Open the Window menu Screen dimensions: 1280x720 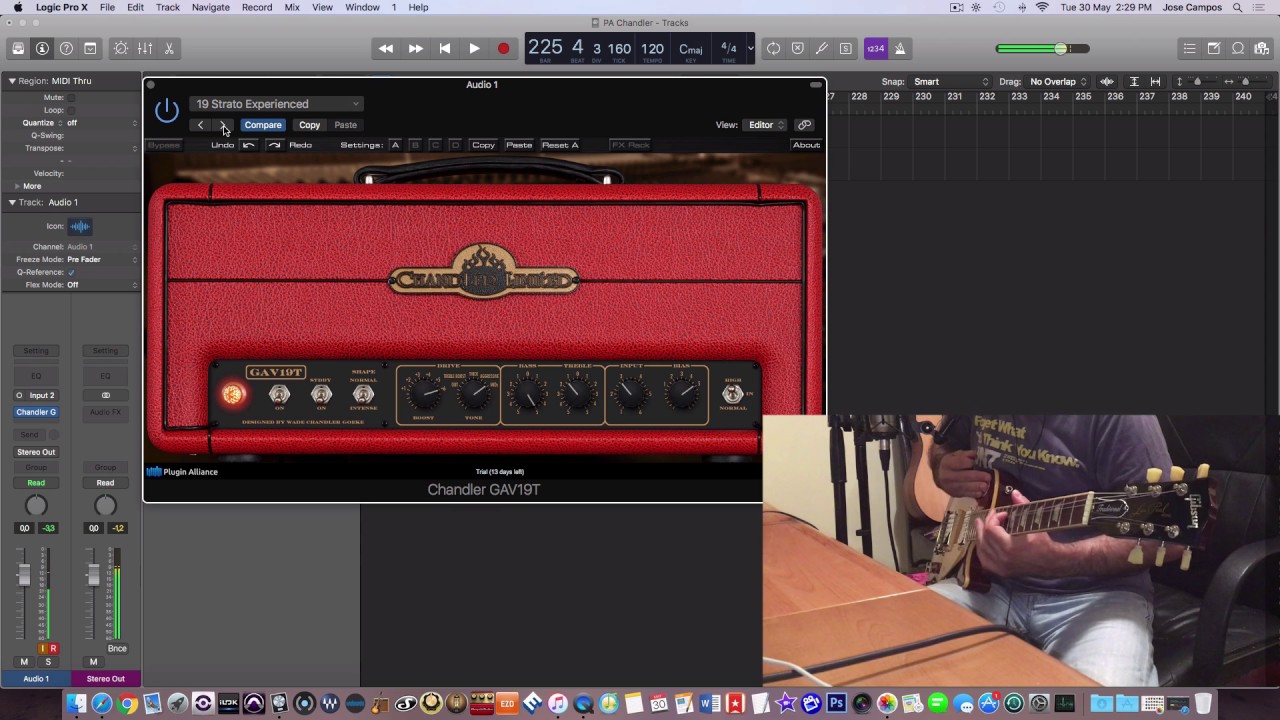(362, 7)
